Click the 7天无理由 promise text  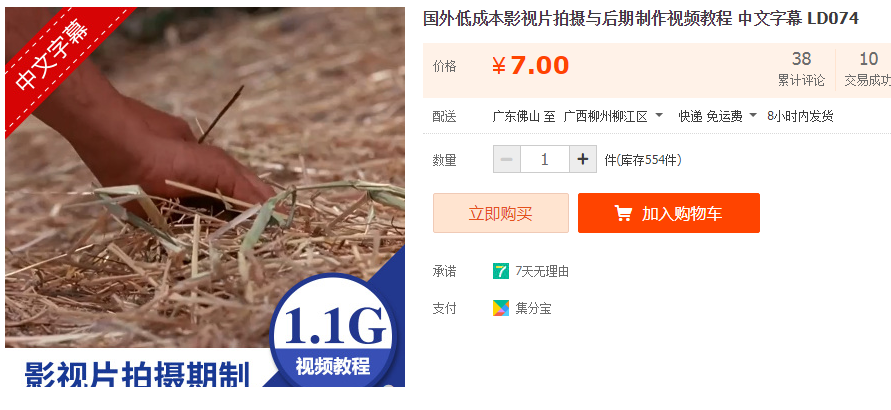(x=542, y=271)
